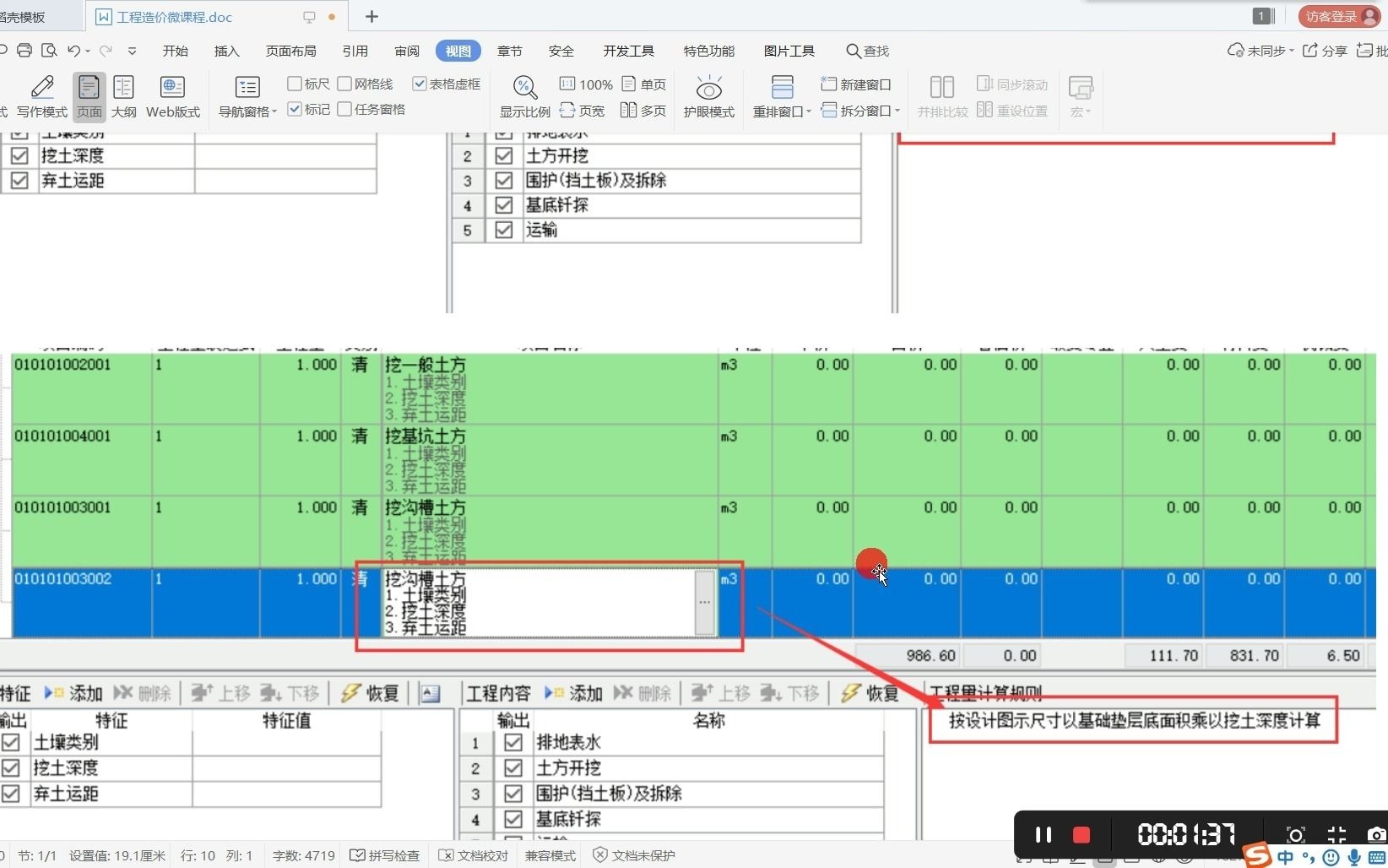The height and width of the screenshot is (868, 1388).
Task: Switch to Web版式 layout view
Action: [173, 96]
